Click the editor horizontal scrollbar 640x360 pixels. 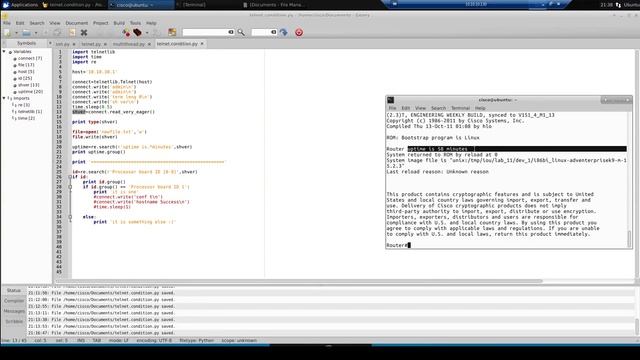pyautogui.click(x=299, y=281)
